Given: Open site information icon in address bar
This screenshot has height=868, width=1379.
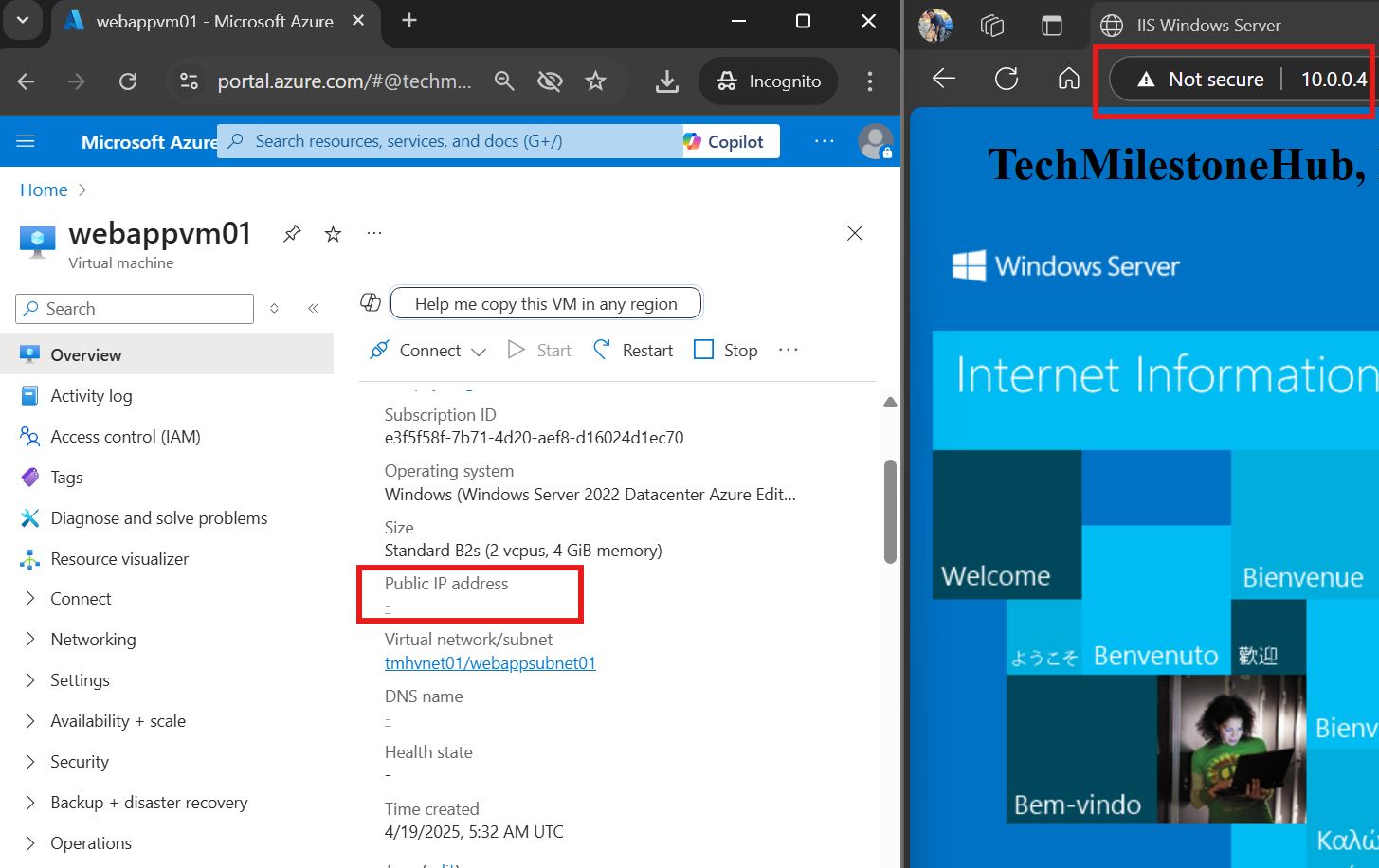Looking at the screenshot, I should [x=190, y=81].
